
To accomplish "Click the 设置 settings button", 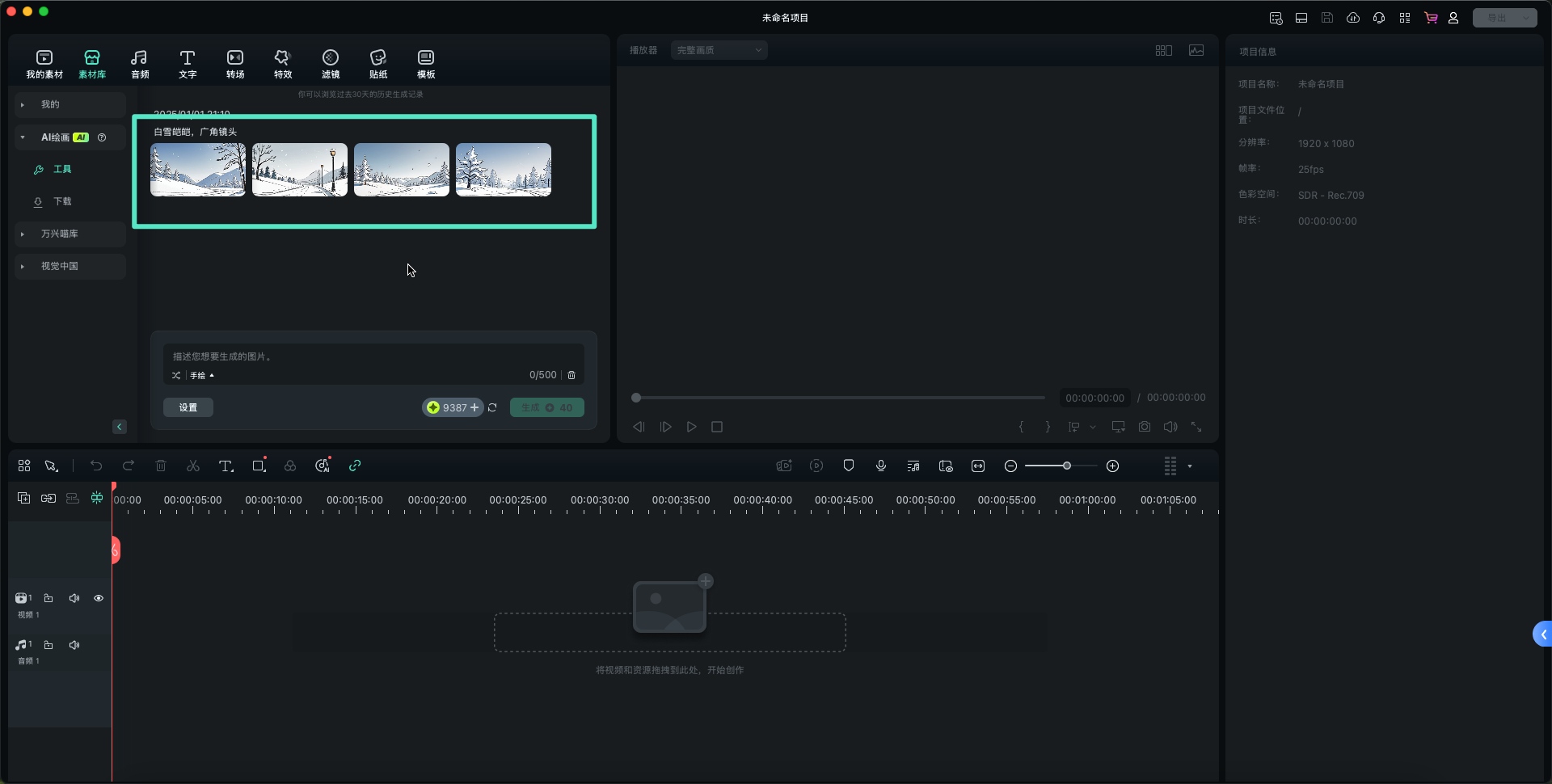I will tap(188, 408).
